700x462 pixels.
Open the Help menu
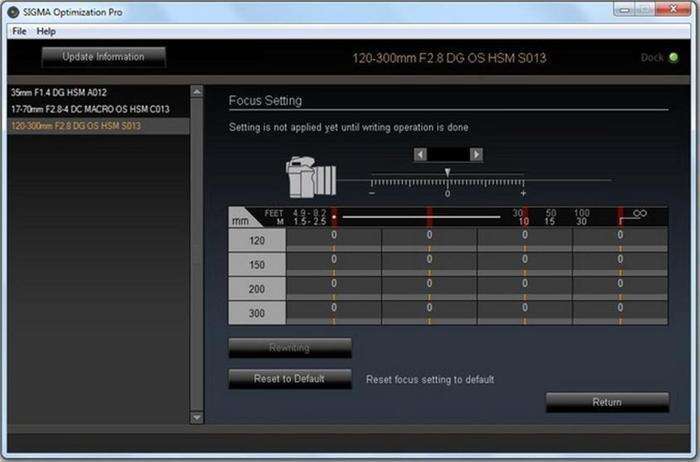[x=46, y=31]
